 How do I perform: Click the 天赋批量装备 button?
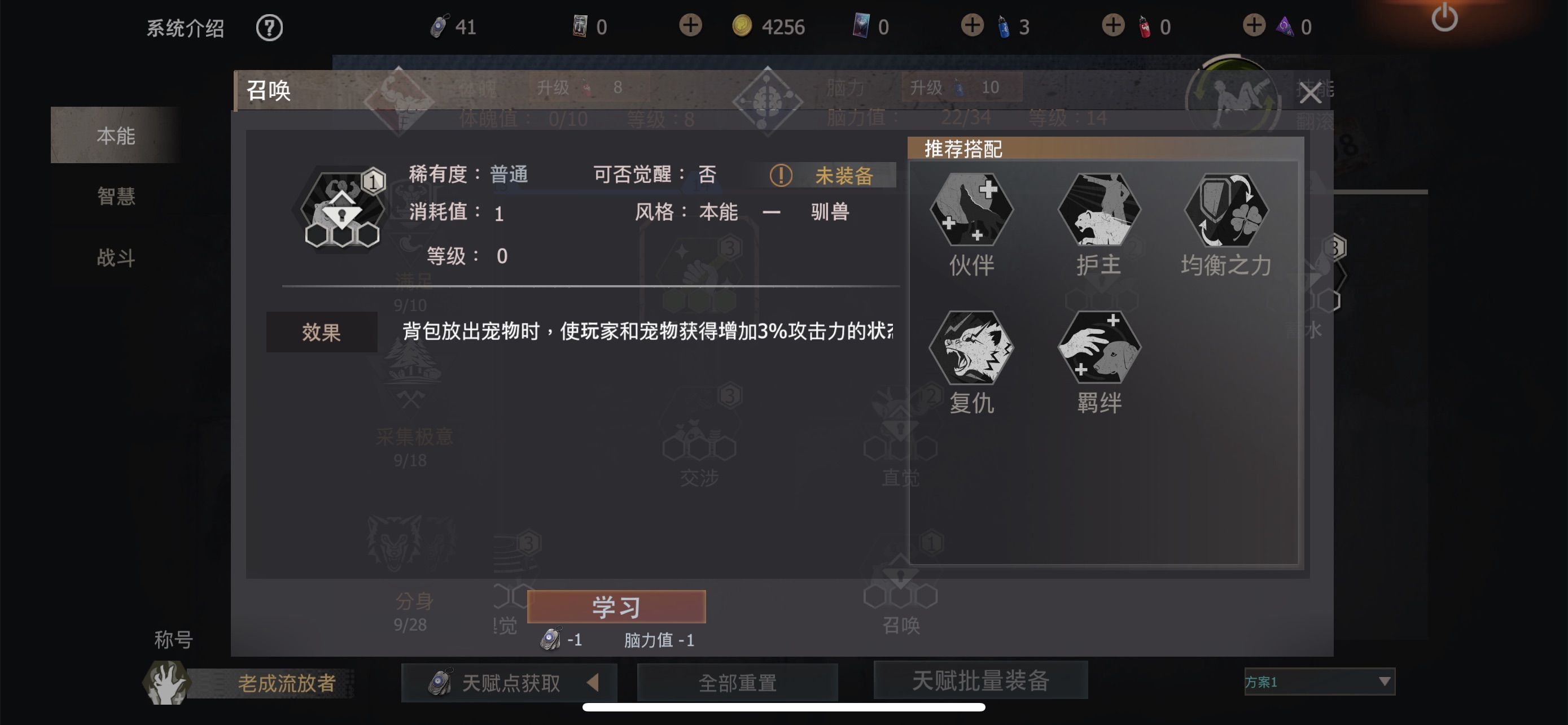[x=980, y=680]
